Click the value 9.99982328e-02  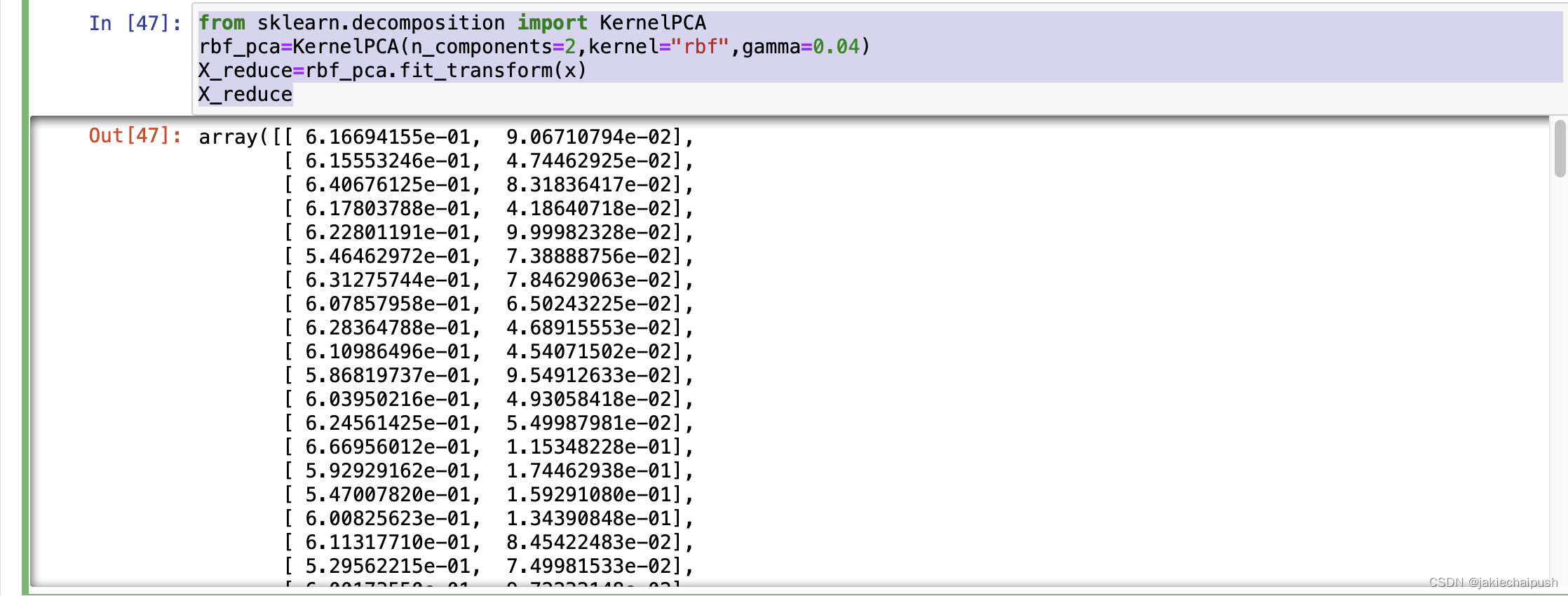tap(589, 232)
